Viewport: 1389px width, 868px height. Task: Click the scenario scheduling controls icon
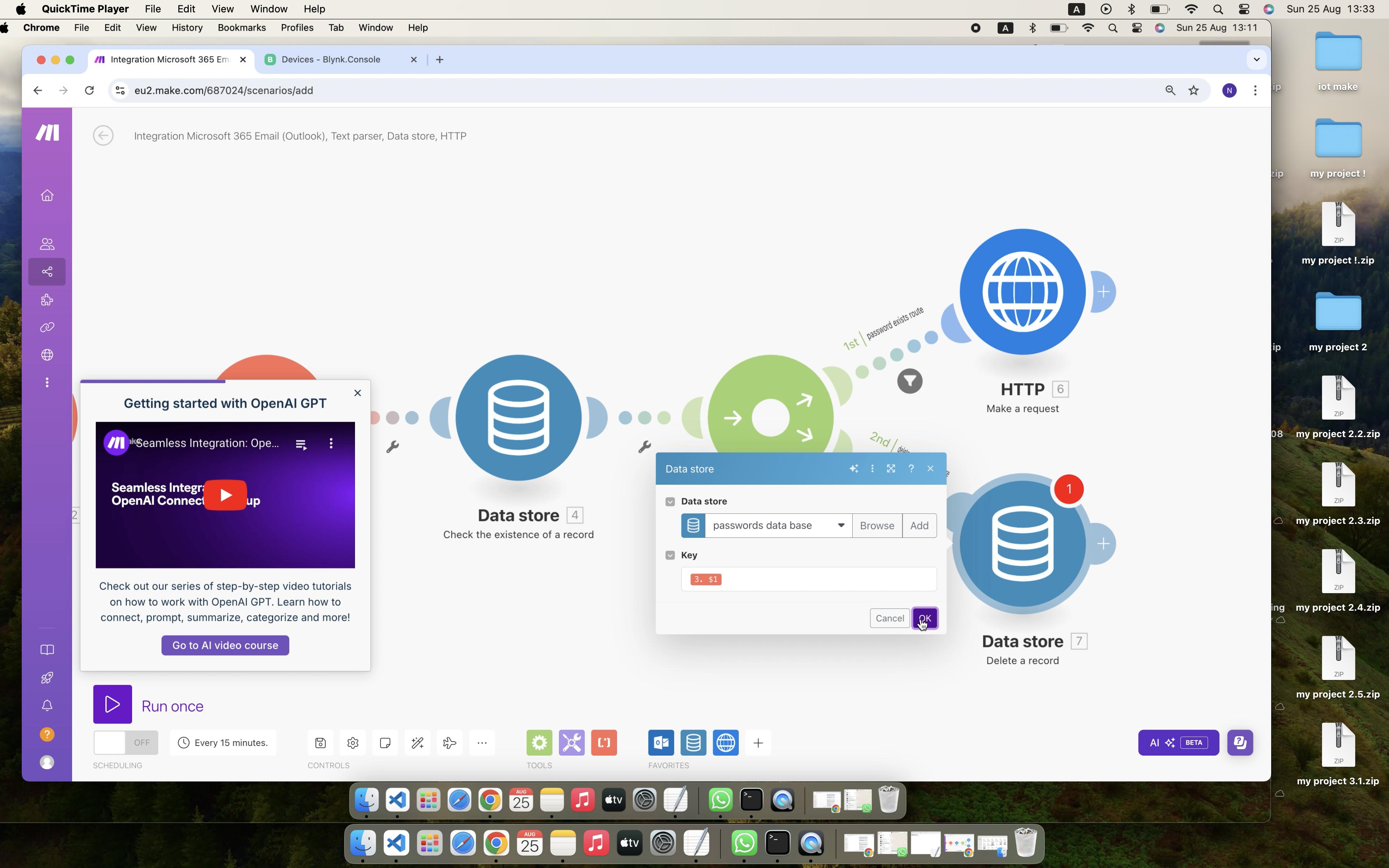pyautogui.click(x=183, y=742)
